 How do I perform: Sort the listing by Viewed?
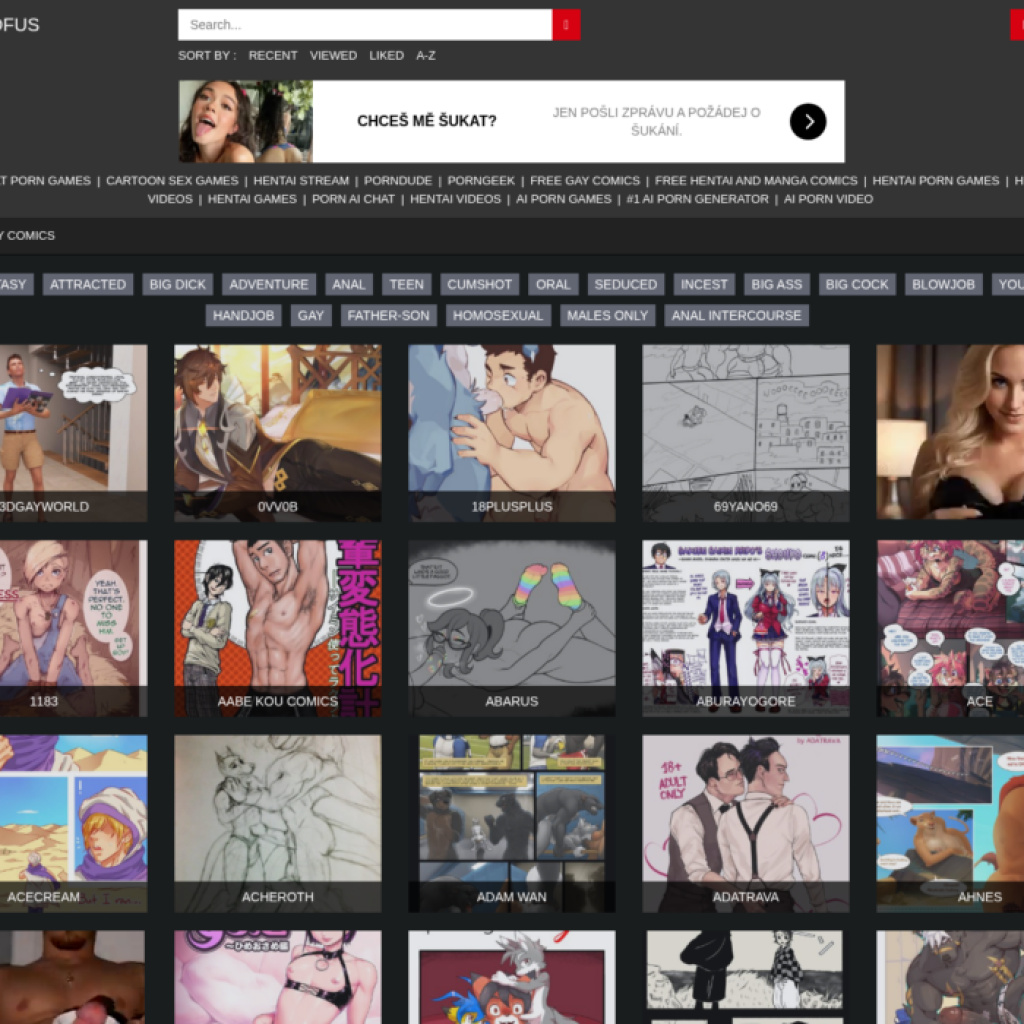point(333,56)
